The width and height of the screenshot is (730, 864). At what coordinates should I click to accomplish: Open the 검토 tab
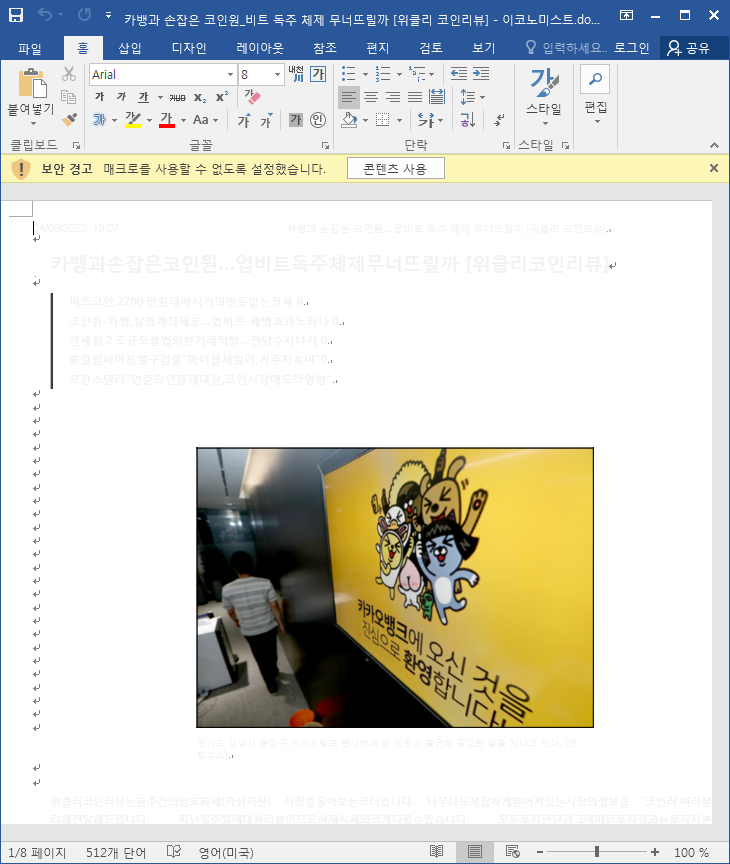pyautogui.click(x=431, y=48)
